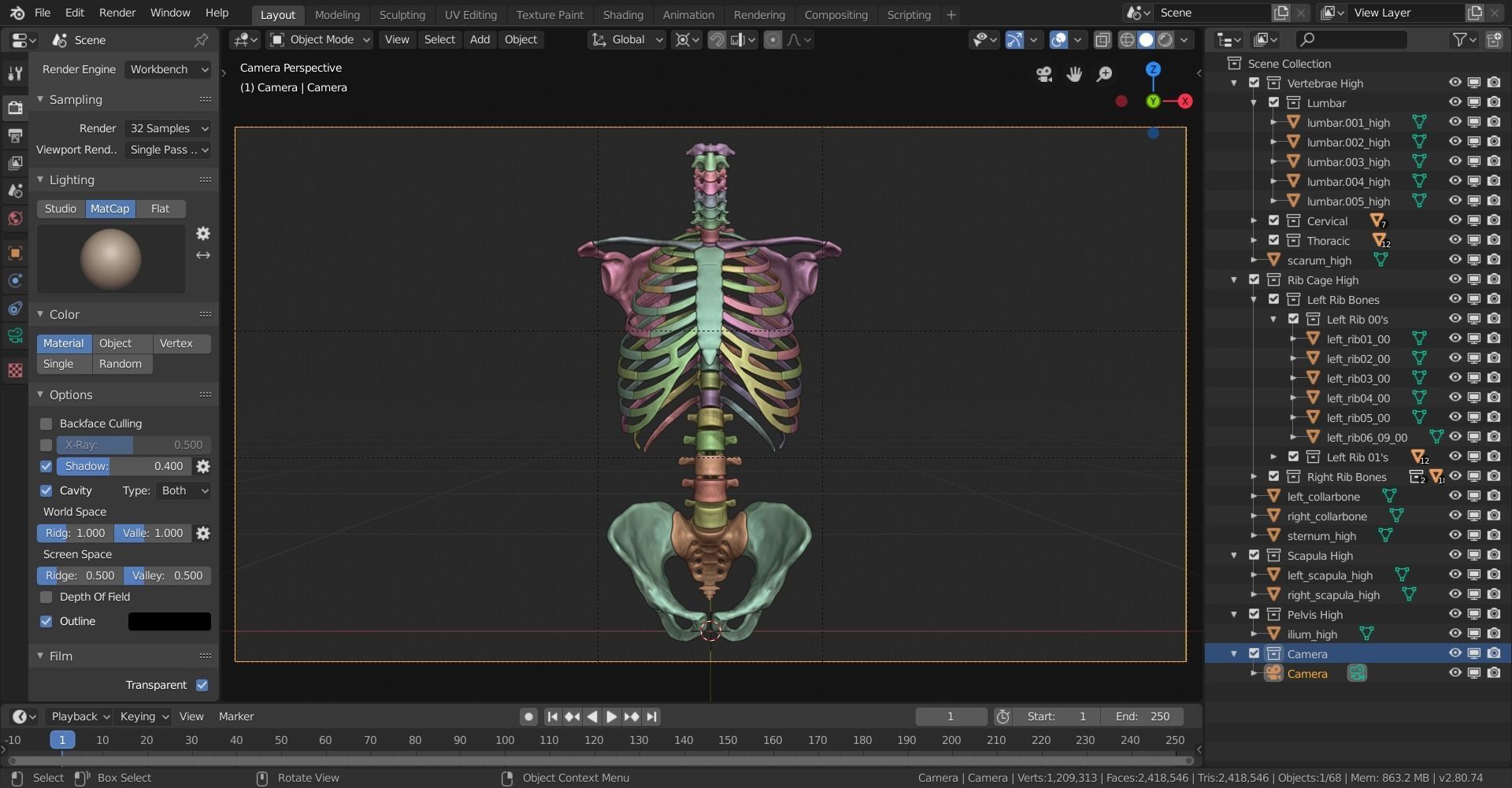
Task: Click the pan view hand icon
Action: pos(1074,74)
